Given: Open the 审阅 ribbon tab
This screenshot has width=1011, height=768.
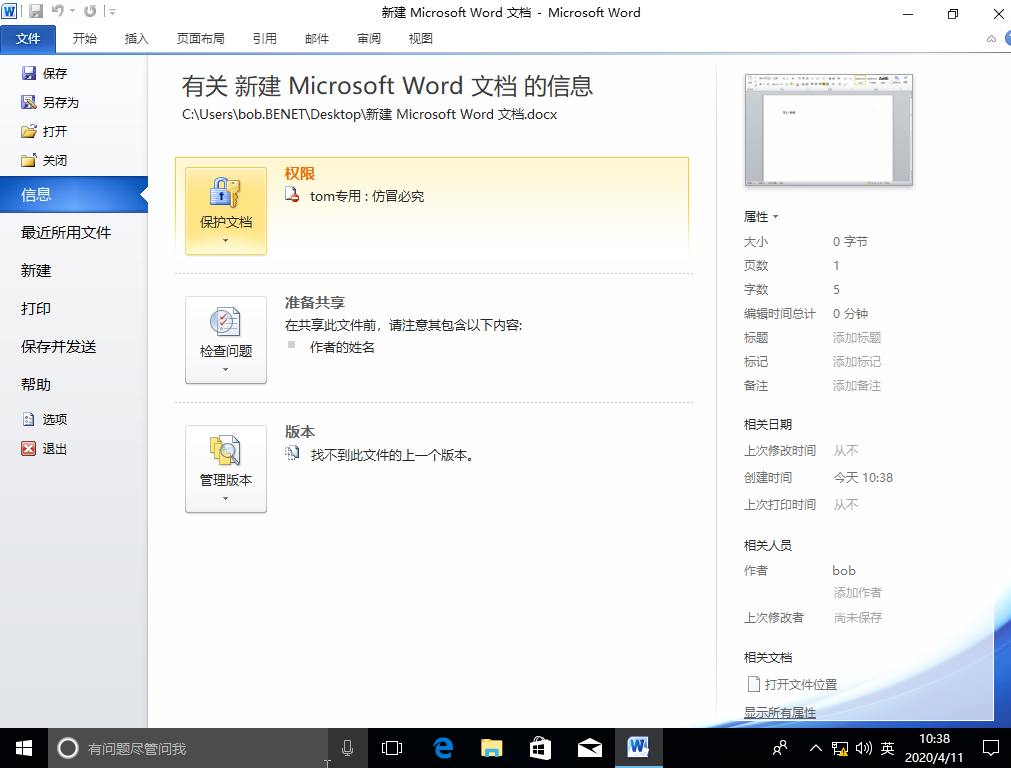Looking at the screenshot, I should tap(369, 39).
